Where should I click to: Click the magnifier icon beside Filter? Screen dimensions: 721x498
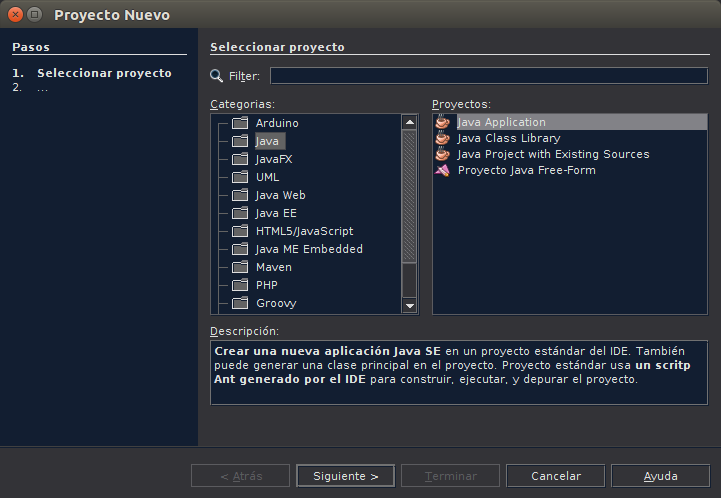tap(217, 76)
